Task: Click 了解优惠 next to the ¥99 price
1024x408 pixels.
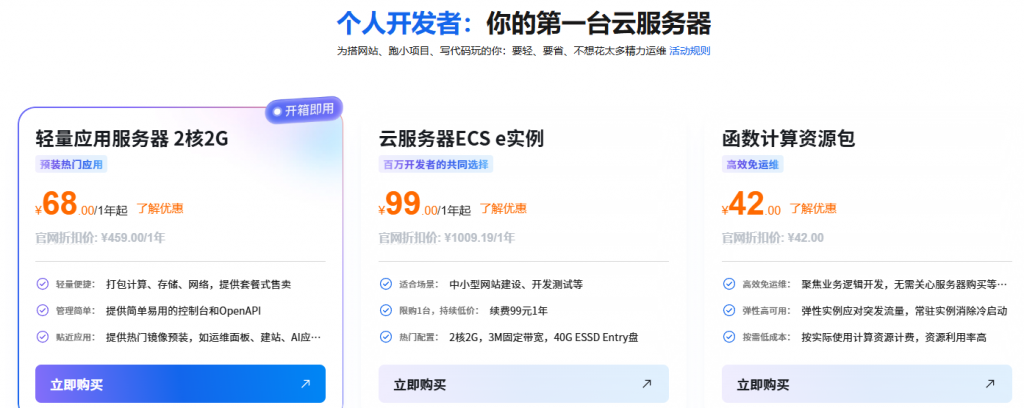Action: (504, 208)
